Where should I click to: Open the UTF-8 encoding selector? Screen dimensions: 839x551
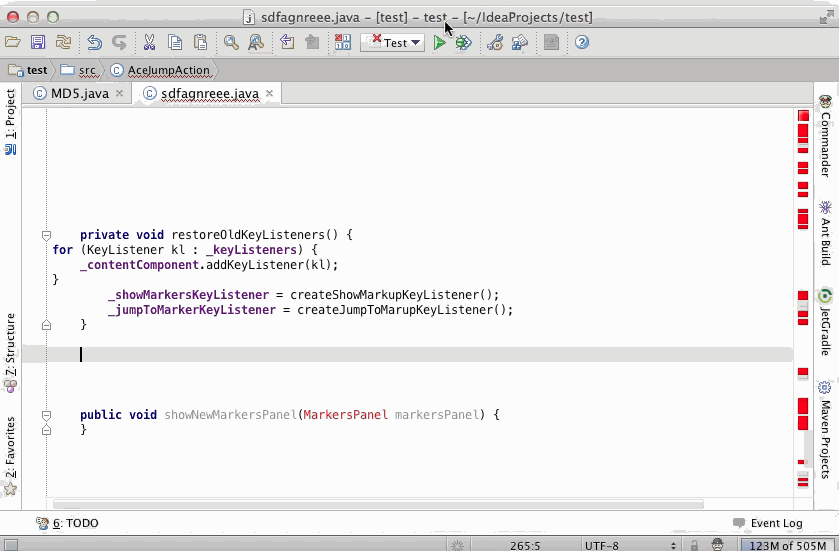(630, 546)
